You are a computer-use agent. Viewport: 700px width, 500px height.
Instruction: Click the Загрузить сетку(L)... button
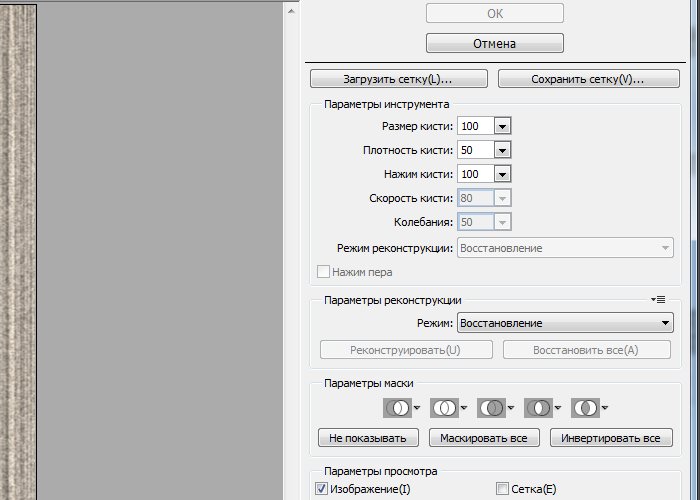398,78
